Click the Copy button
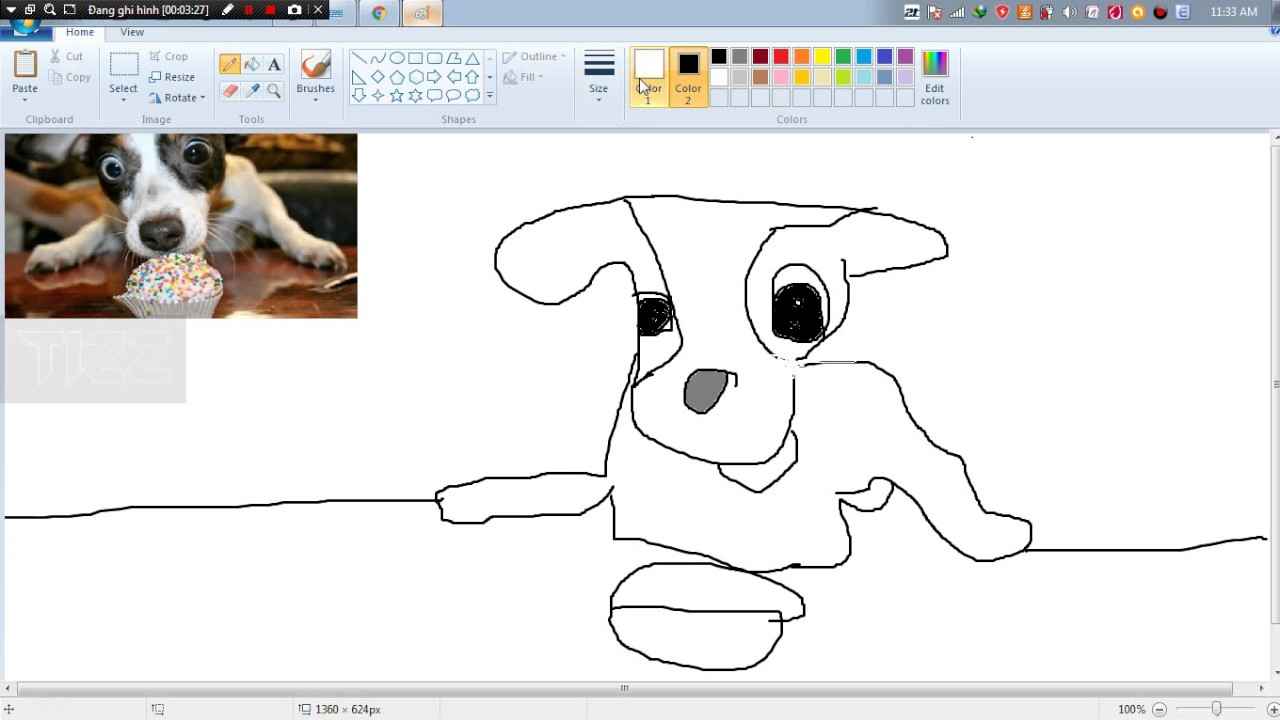This screenshot has width=1280, height=720. [x=70, y=77]
